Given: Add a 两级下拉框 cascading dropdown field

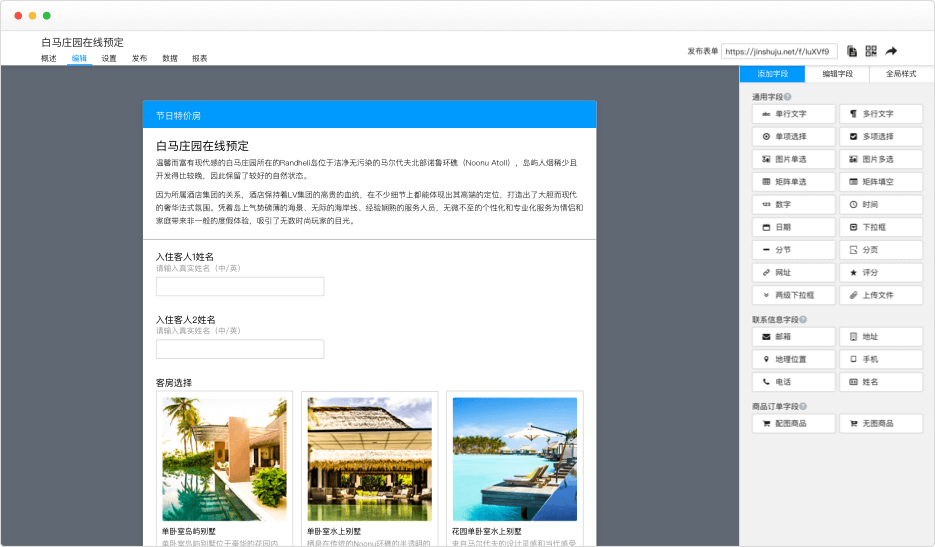Looking at the screenshot, I should pyautogui.click(x=794, y=295).
